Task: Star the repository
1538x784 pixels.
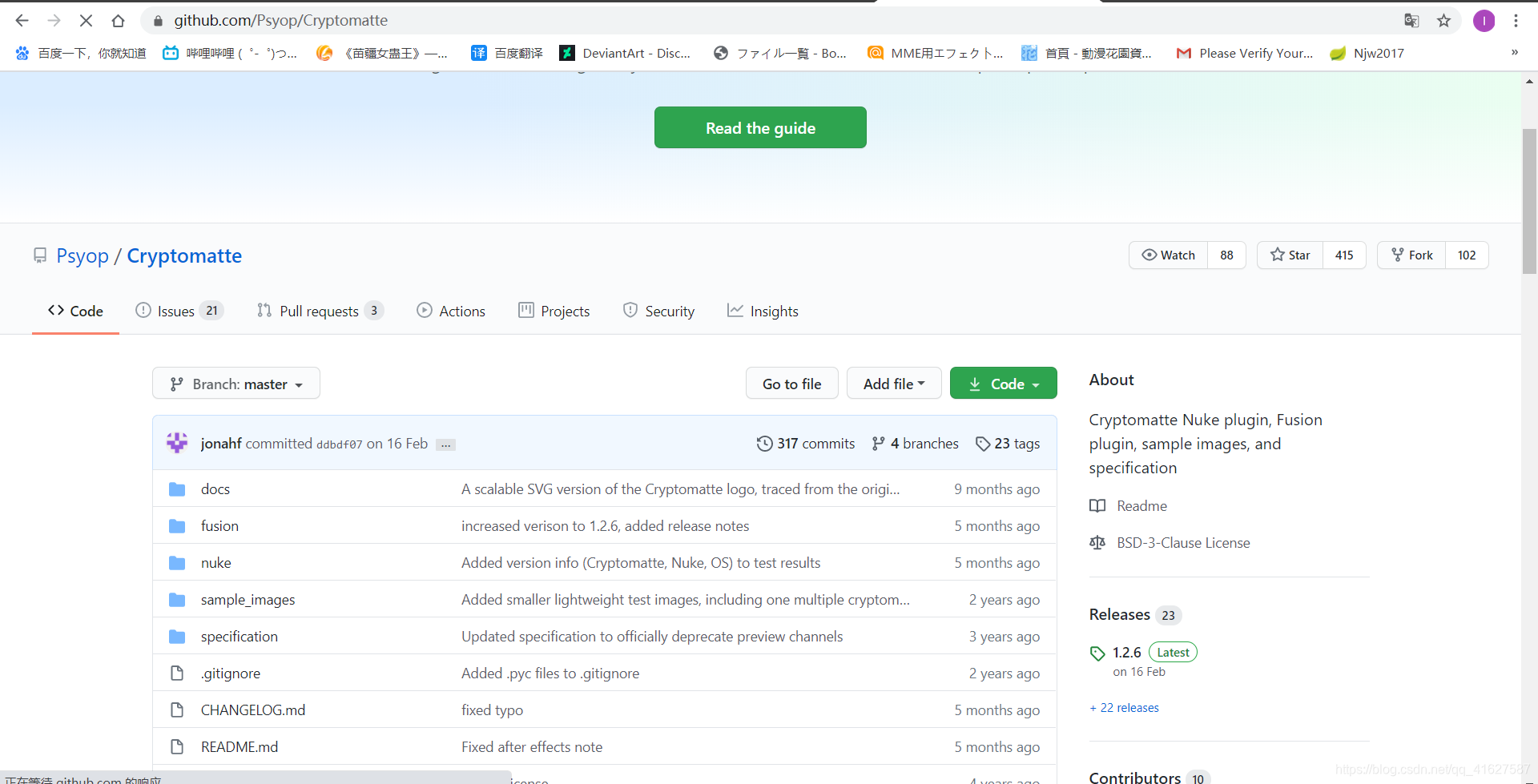Action: point(1290,255)
